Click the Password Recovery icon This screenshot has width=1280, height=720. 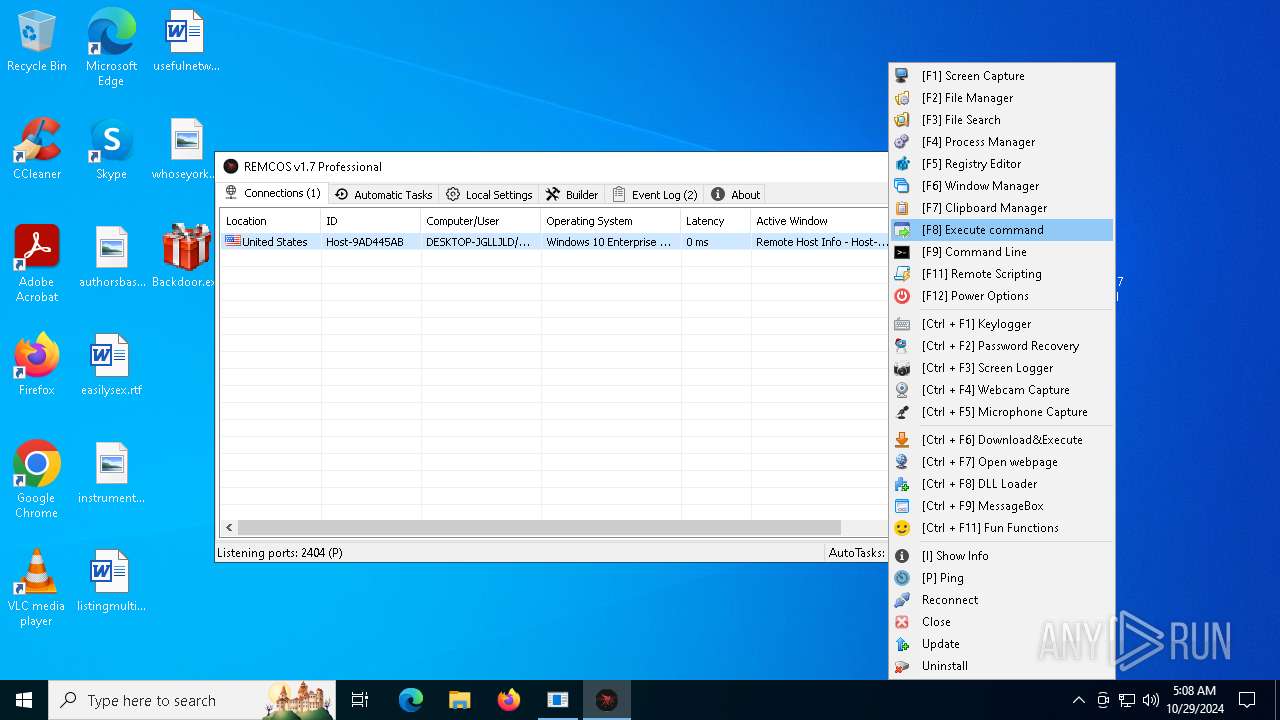point(902,346)
